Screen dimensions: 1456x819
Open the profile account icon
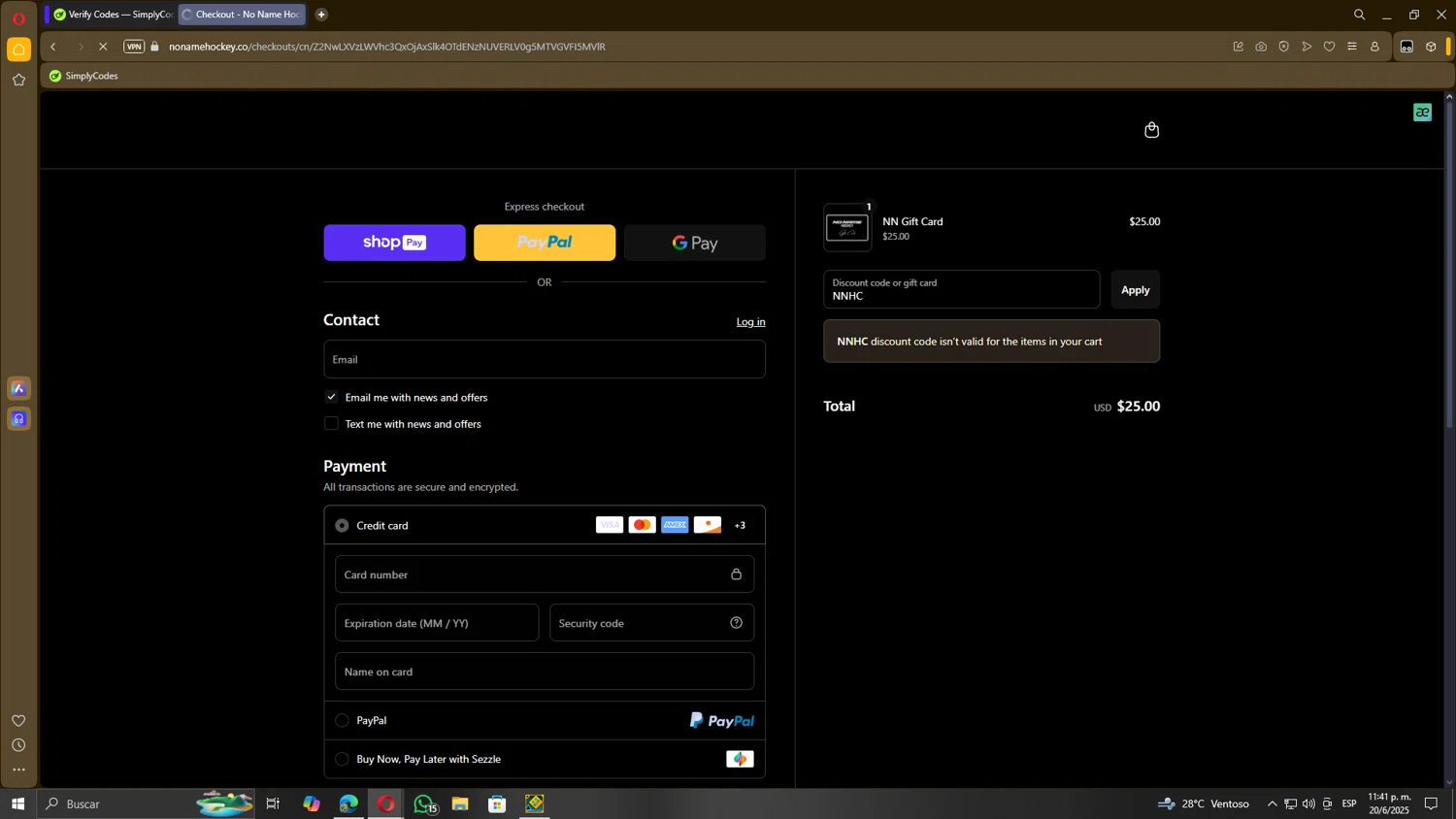tap(1374, 47)
